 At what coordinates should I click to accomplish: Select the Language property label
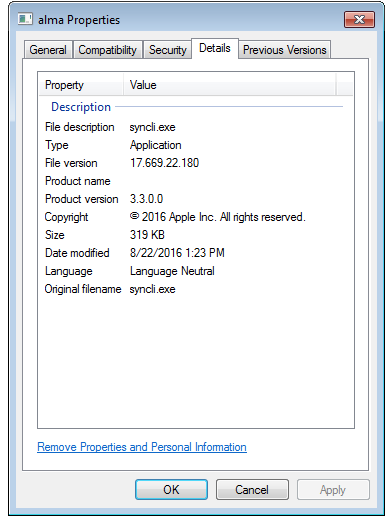pyautogui.click(x=69, y=271)
